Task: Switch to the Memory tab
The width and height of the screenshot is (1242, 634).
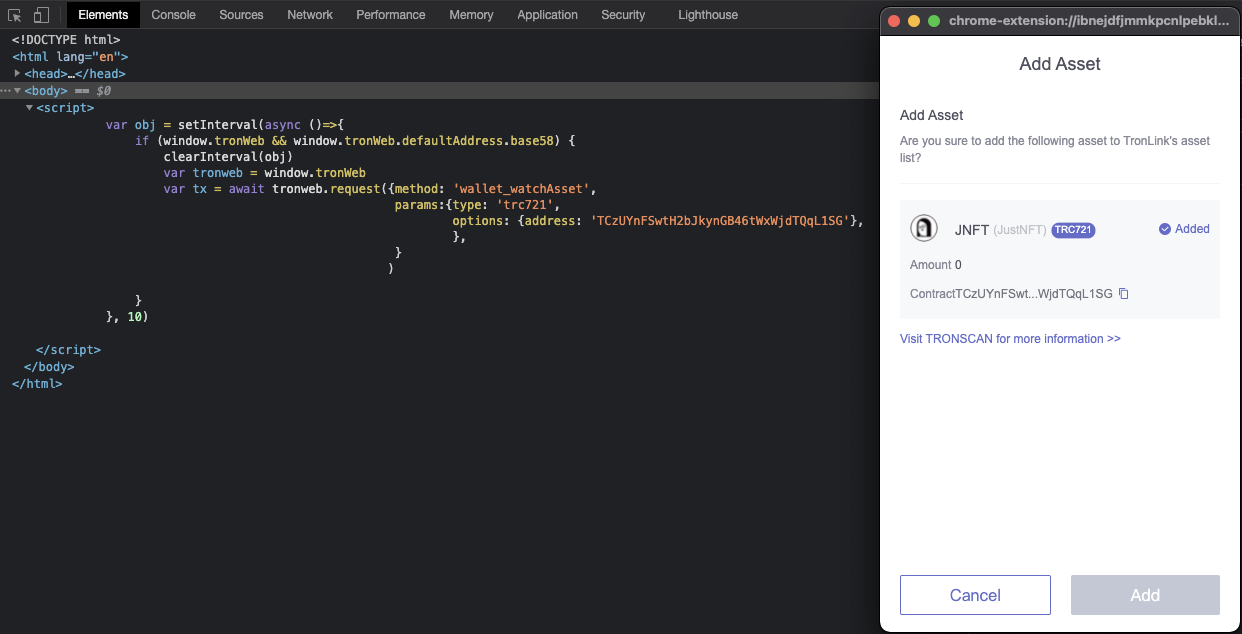Action: pyautogui.click(x=471, y=15)
